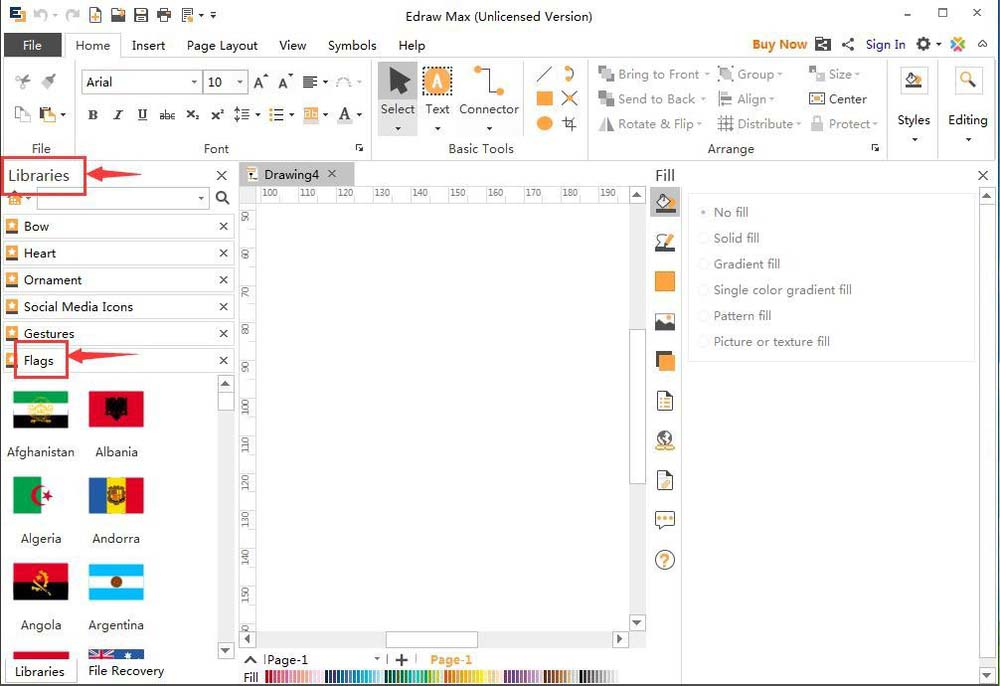Toggle Bold text formatting

tap(93, 115)
